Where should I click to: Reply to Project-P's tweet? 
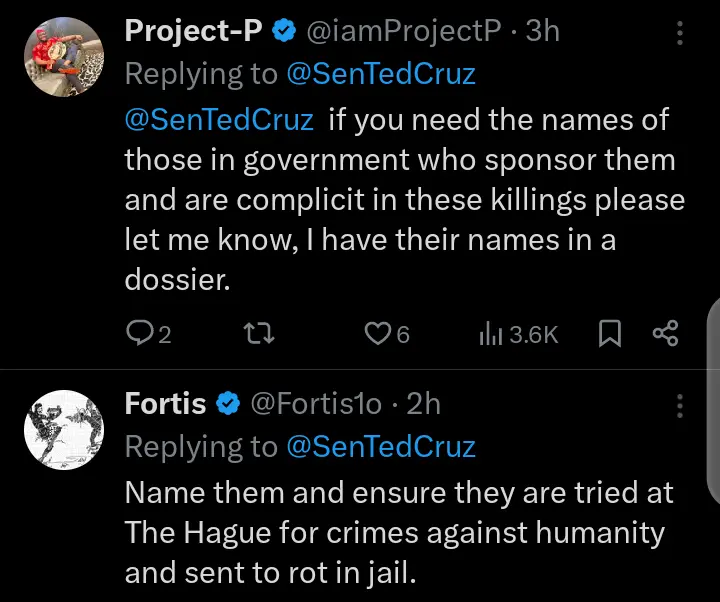(139, 334)
